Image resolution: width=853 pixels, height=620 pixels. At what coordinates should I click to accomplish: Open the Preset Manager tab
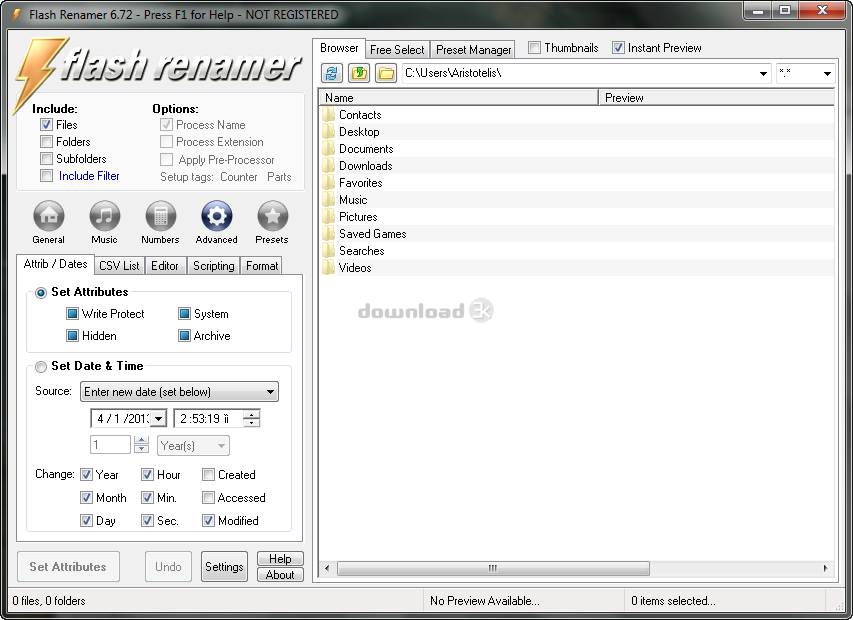473,49
